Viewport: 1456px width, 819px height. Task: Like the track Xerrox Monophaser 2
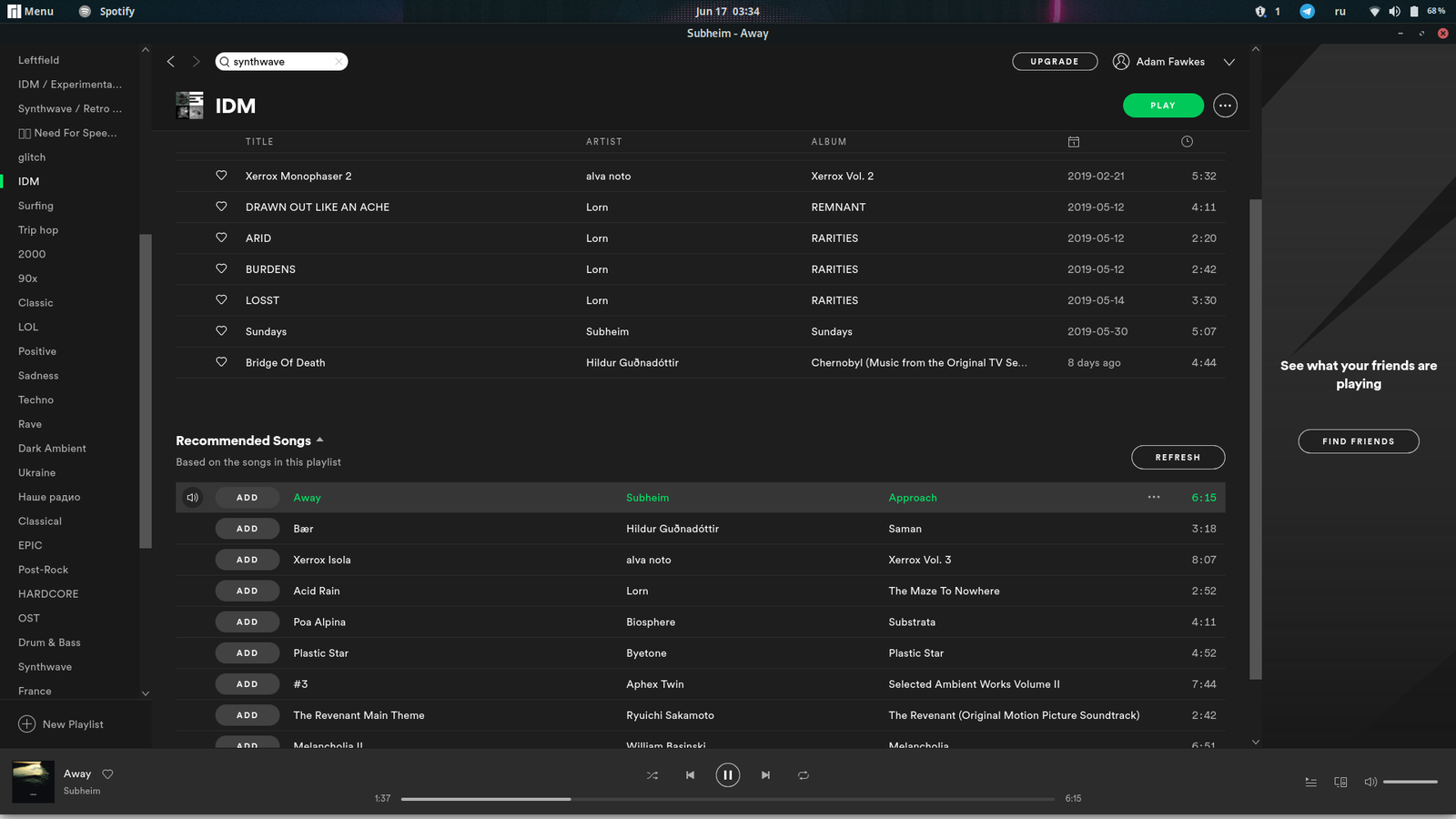221,176
